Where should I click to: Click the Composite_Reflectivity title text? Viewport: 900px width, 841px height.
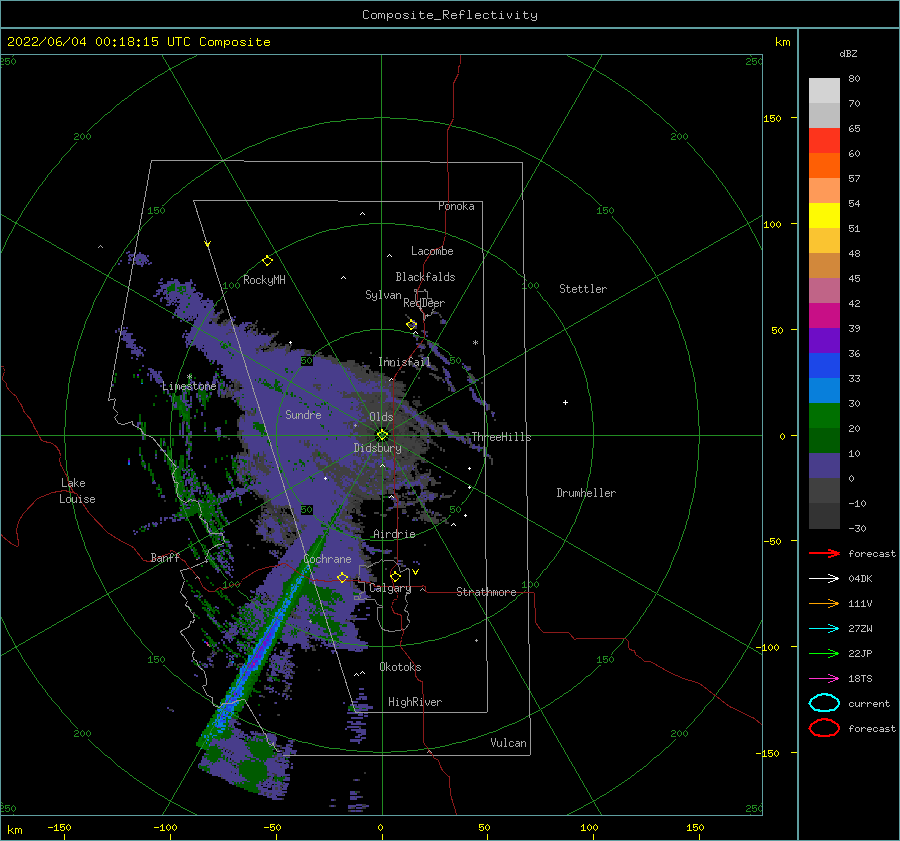point(449,15)
